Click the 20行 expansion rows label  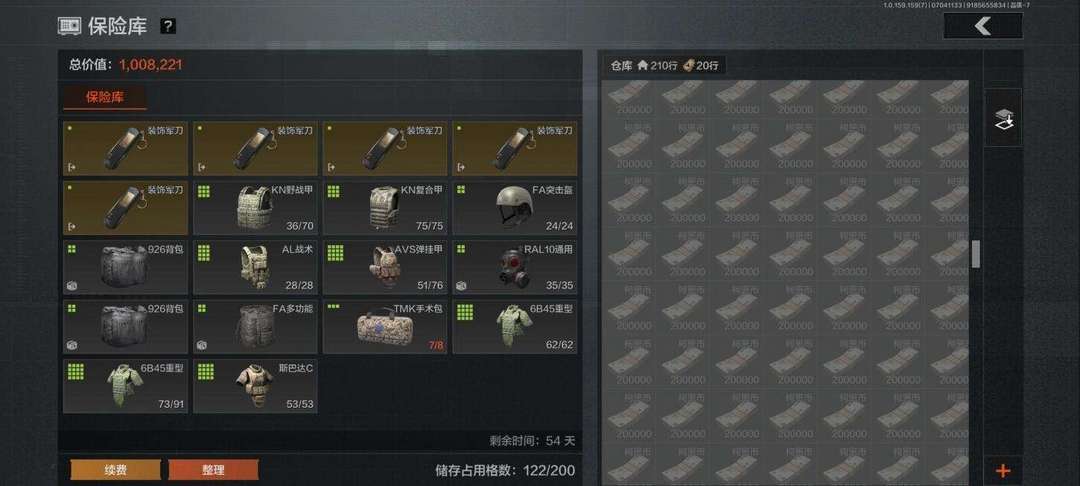click(700, 65)
